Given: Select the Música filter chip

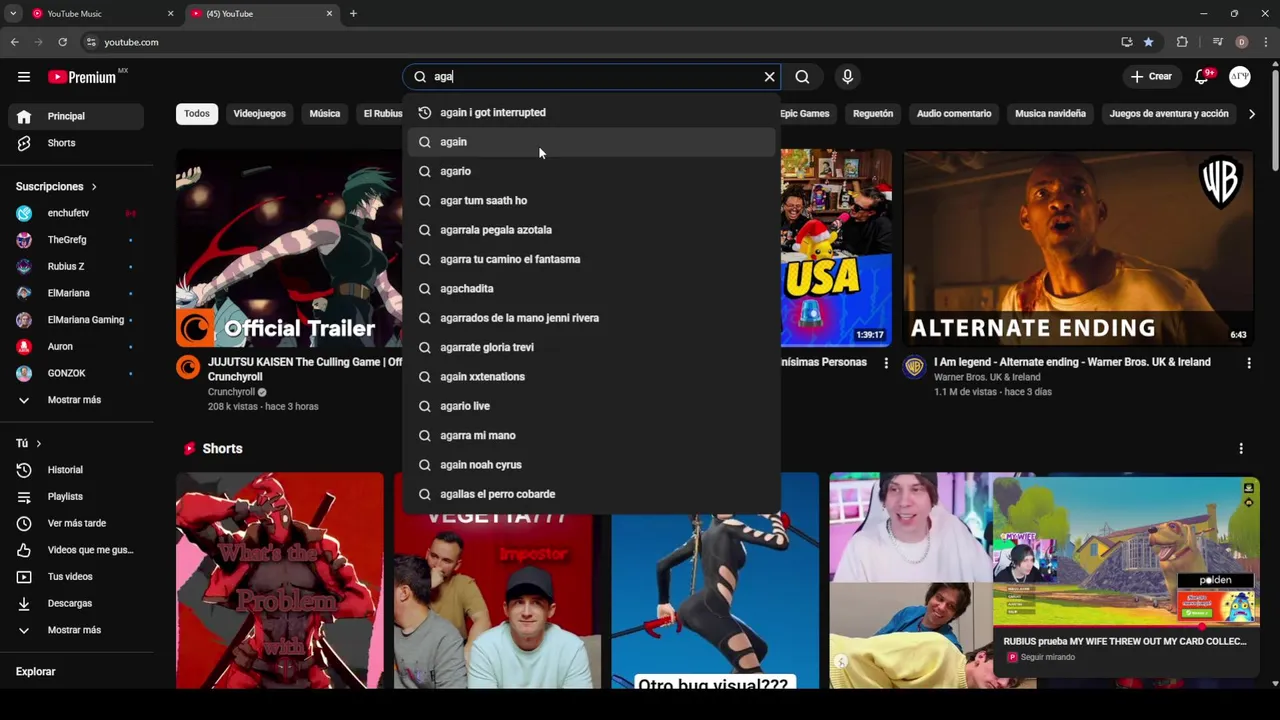Looking at the screenshot, I should (325, 114).
